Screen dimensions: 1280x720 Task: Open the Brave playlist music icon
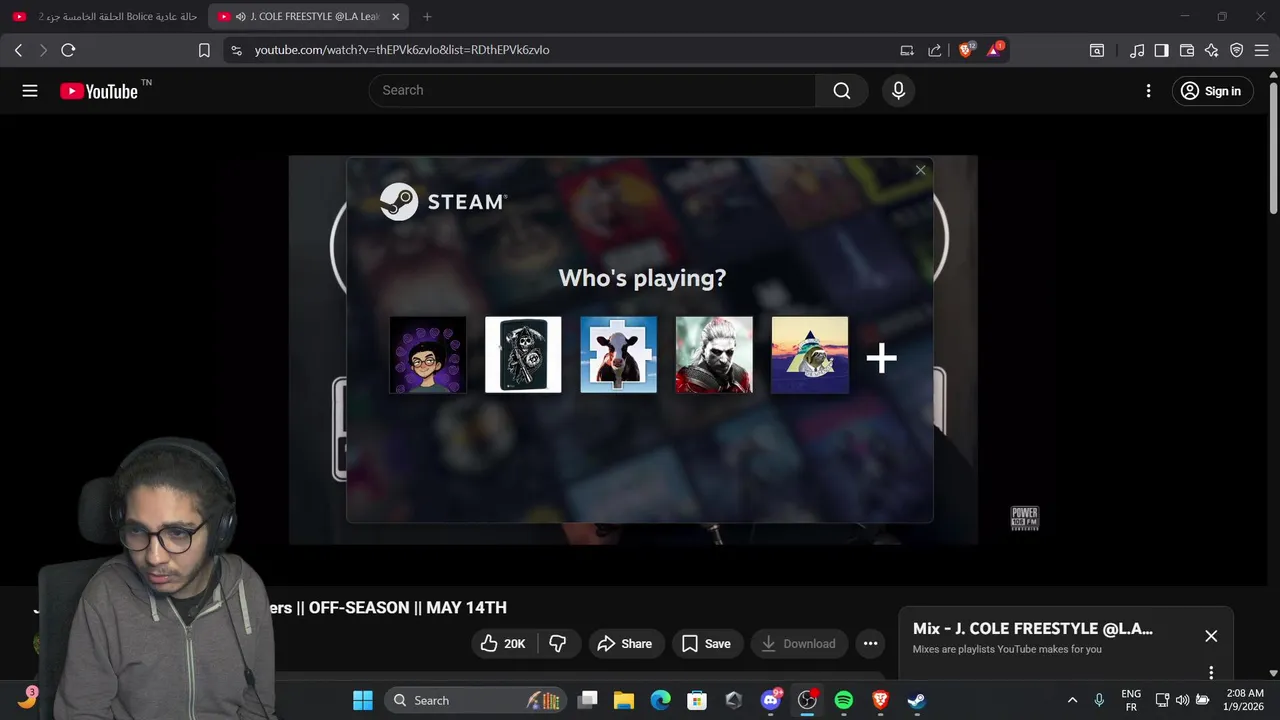[1137, 50]
